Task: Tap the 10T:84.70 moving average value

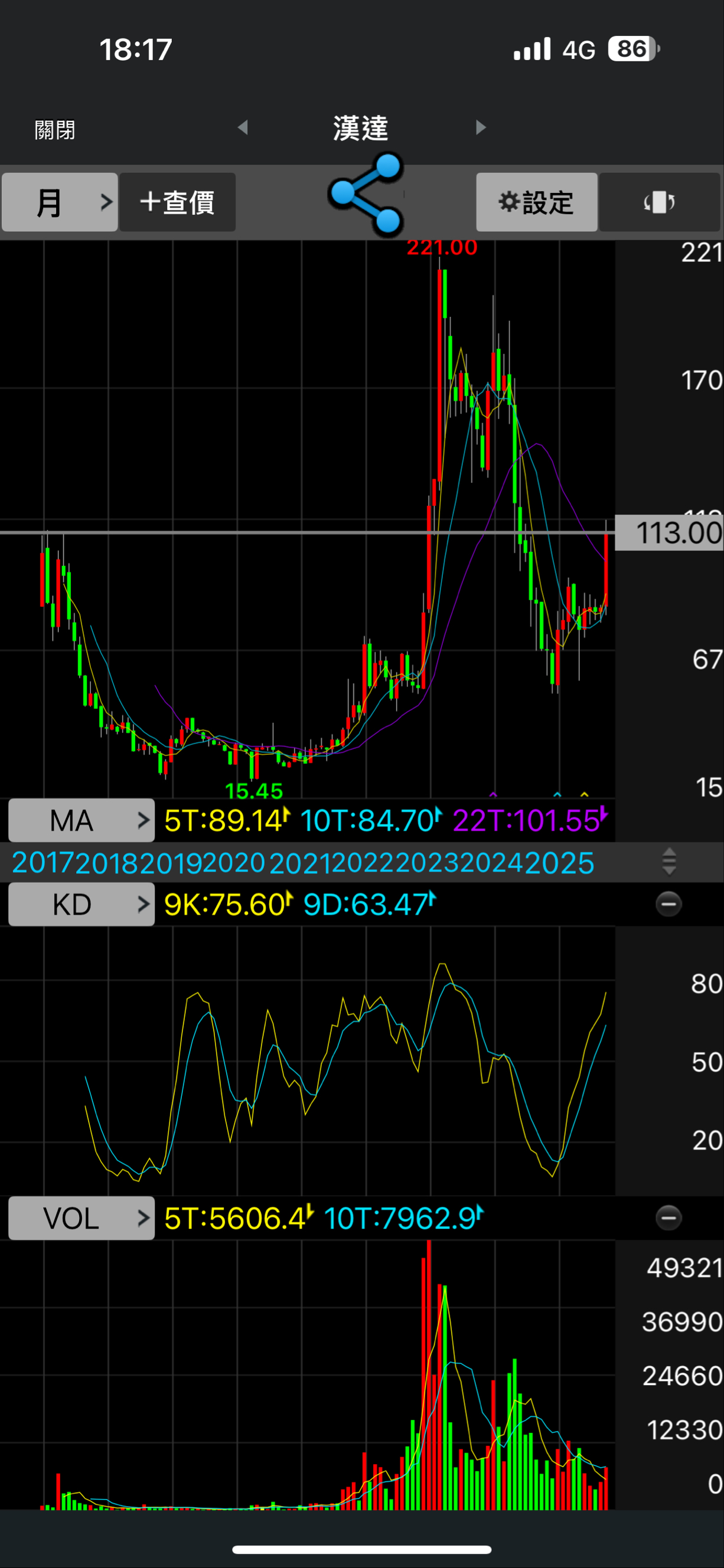Action: [x=370, y=820]
